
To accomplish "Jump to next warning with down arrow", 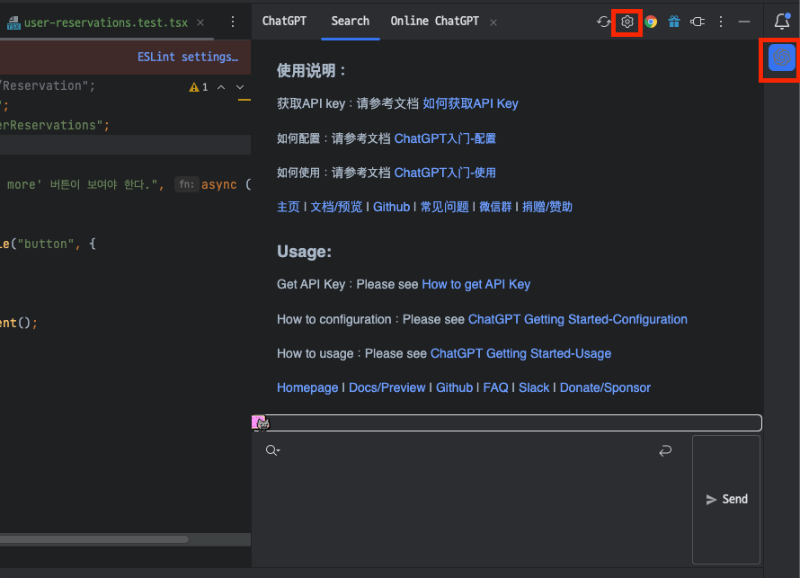I will (239, 87).
